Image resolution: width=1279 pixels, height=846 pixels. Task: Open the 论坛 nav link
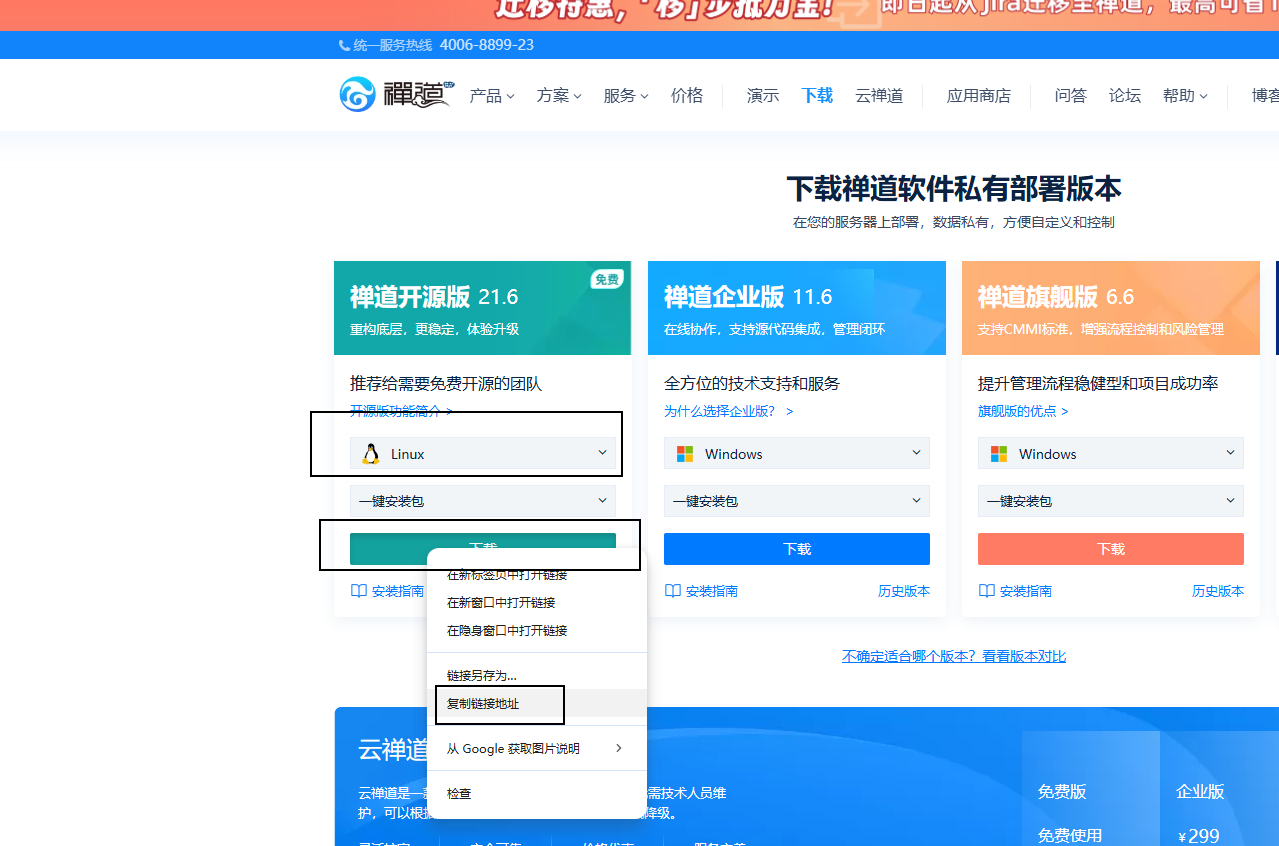[x=1125, y=96]
